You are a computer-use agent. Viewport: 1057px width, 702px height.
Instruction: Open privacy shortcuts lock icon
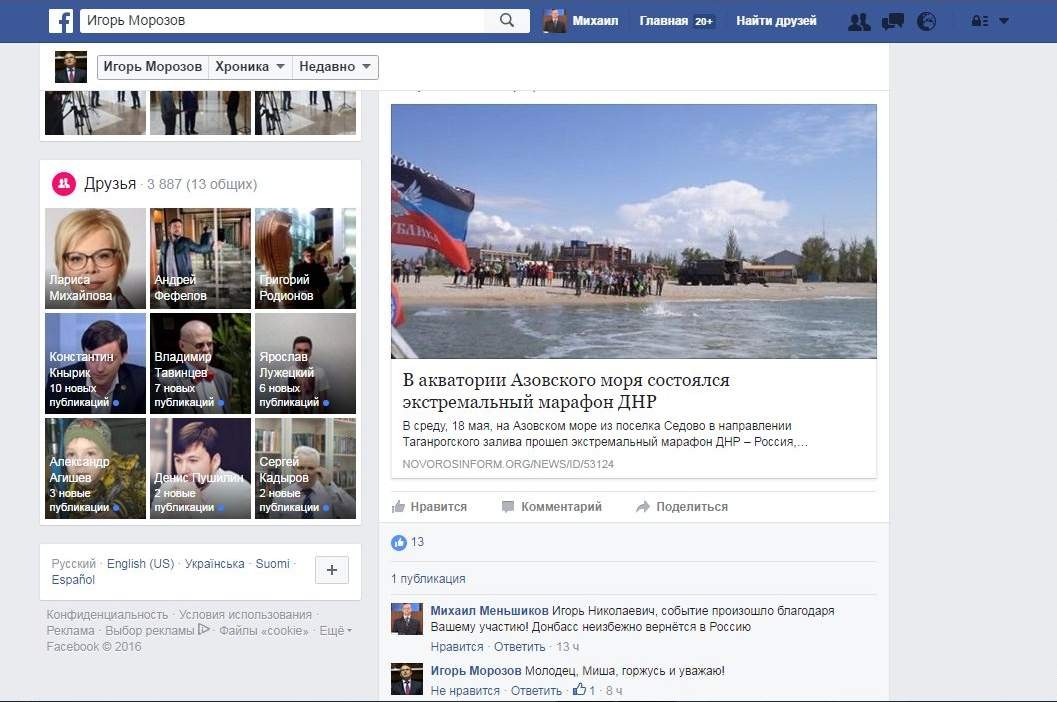coord(979,21)
